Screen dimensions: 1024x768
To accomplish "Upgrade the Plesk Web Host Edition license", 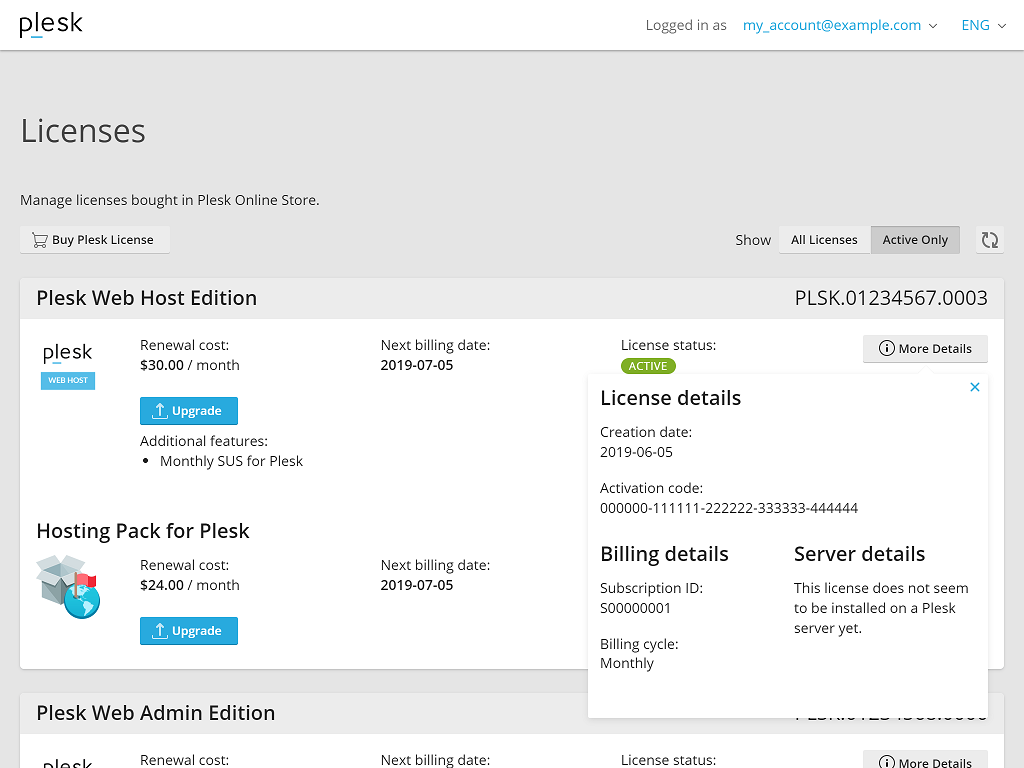I will pyautogui.click(x=189, y=411).
